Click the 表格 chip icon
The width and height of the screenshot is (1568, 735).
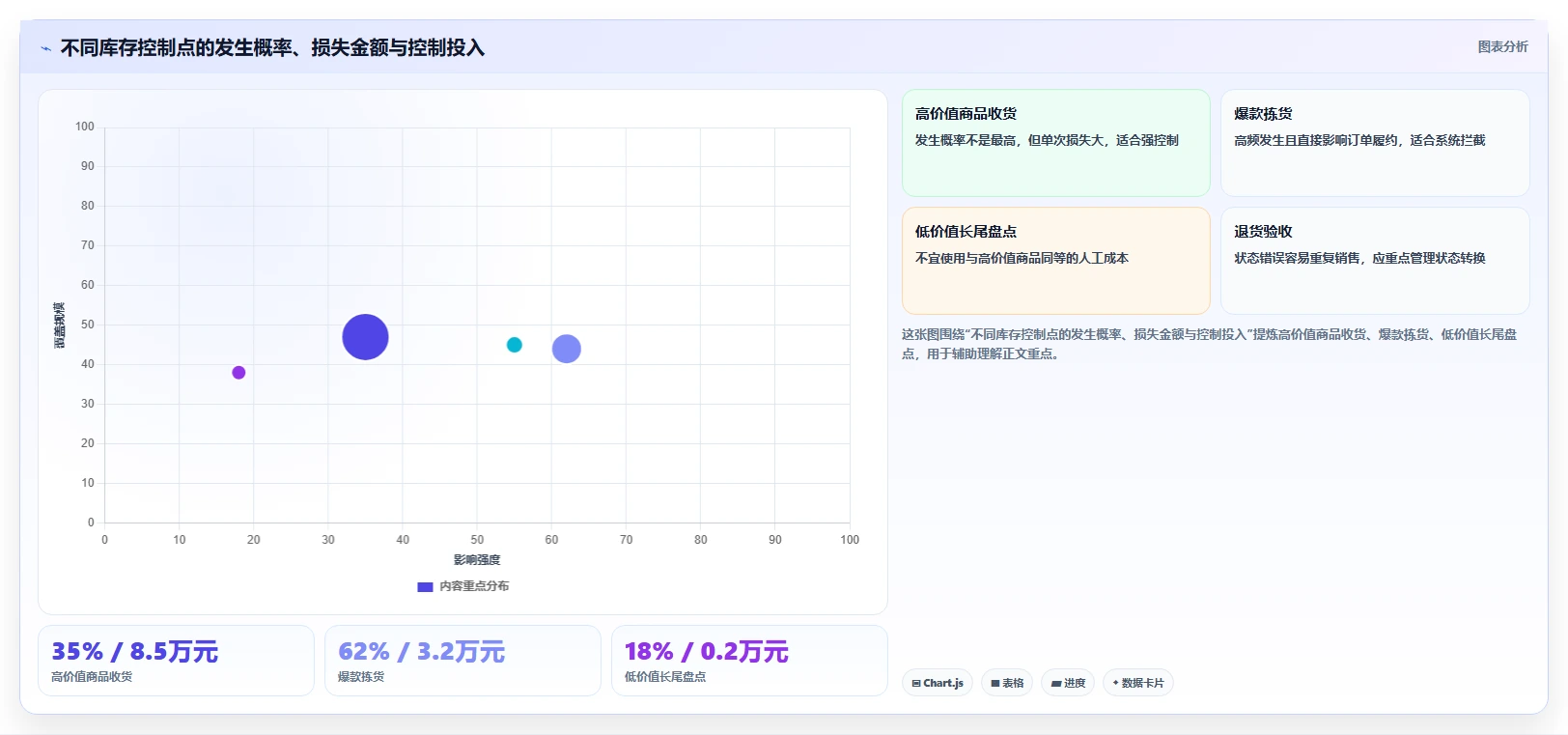pyautogui.click(x=995, y=684)
